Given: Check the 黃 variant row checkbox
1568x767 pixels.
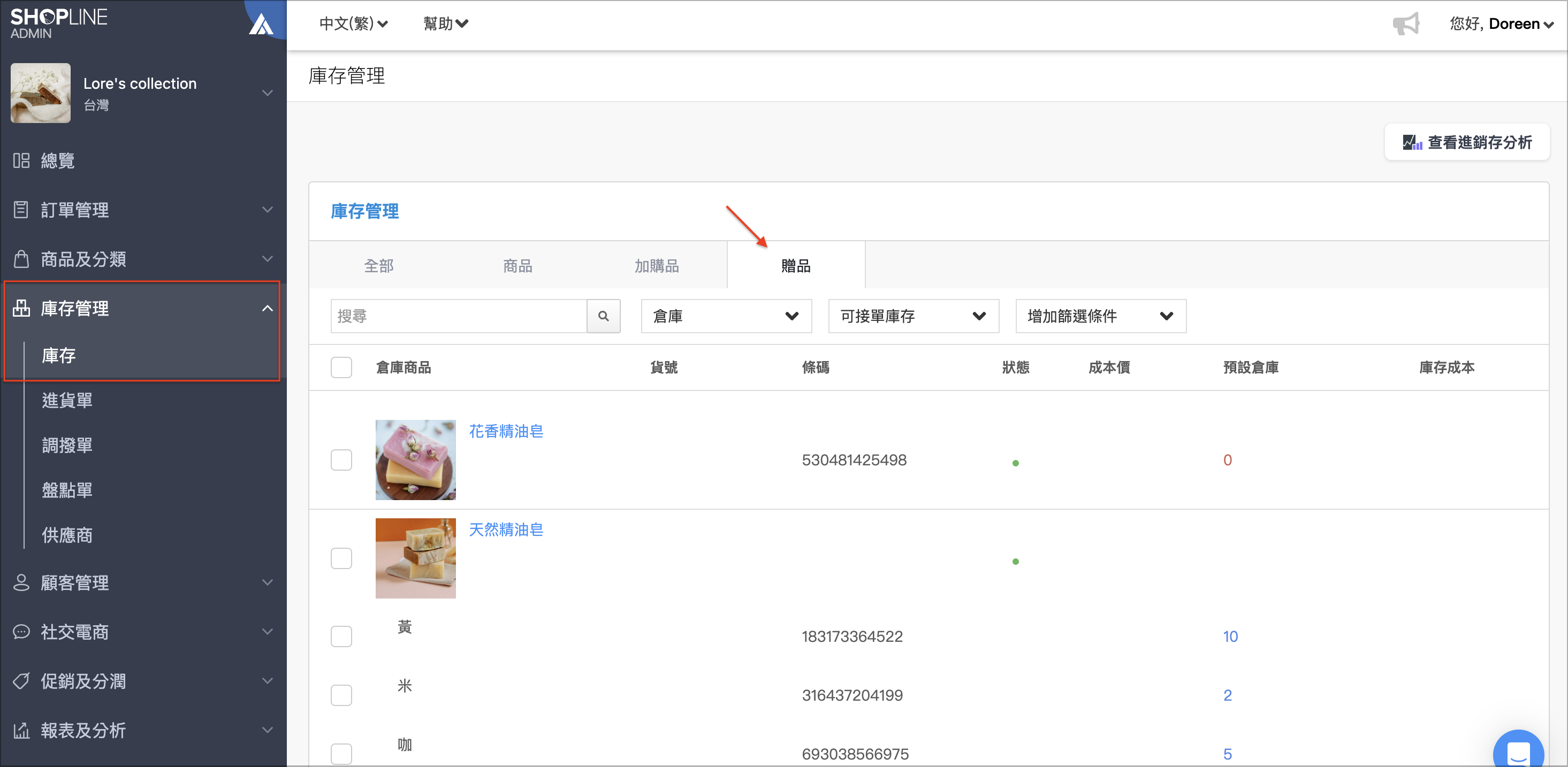Looking at the screenshot, I should (x=341, y=636).
